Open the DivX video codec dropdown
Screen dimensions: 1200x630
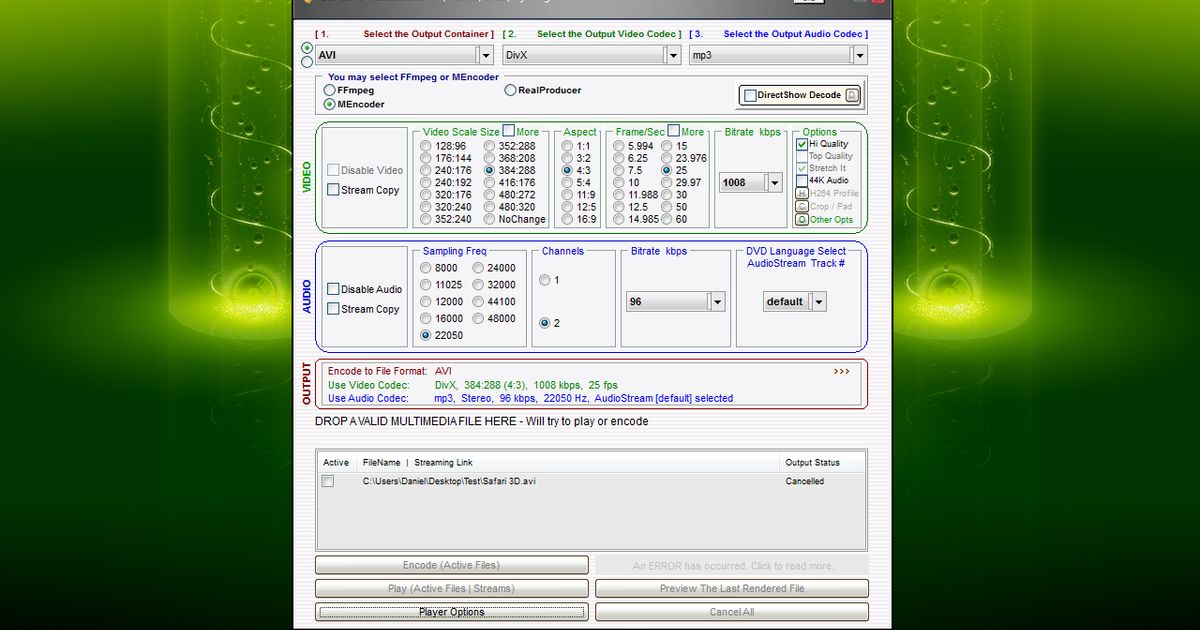(x=672, y=55)
